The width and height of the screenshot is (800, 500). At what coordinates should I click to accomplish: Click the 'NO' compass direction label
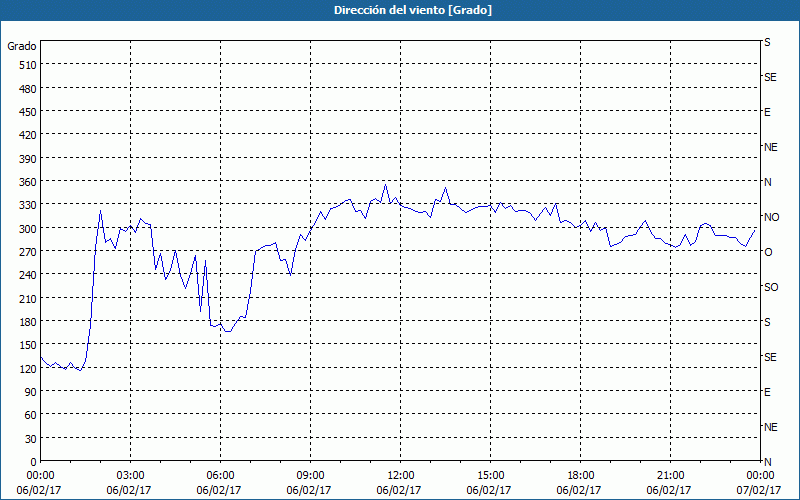tap(771, 217)
